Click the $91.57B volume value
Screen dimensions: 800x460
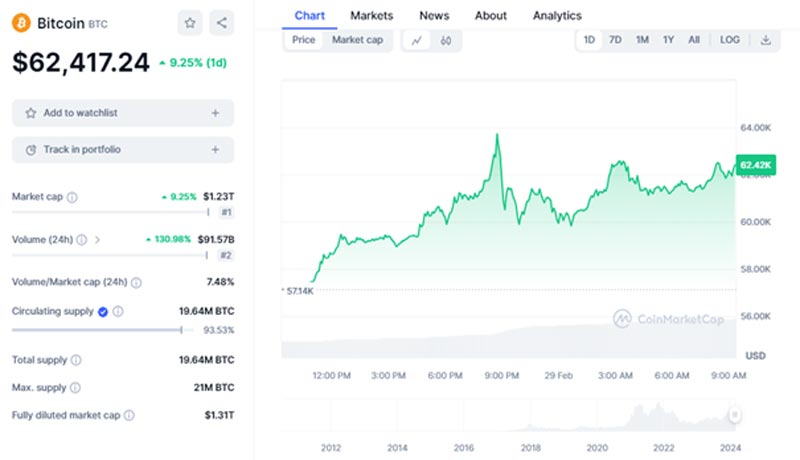pos(216,239)
